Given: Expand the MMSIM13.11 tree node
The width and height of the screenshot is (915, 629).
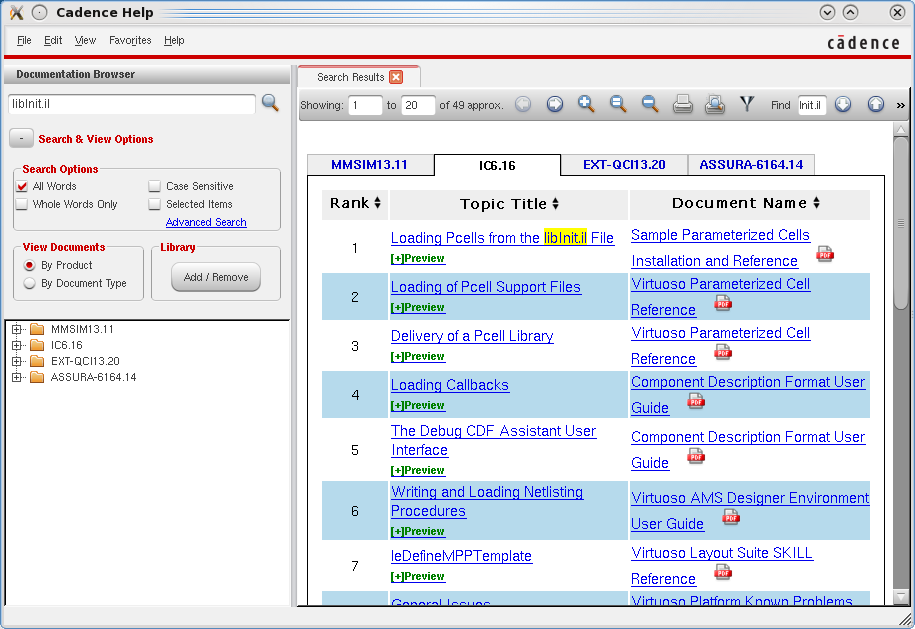Looking at the screenshot, I should pyautogui.click(x=16, y=329).
